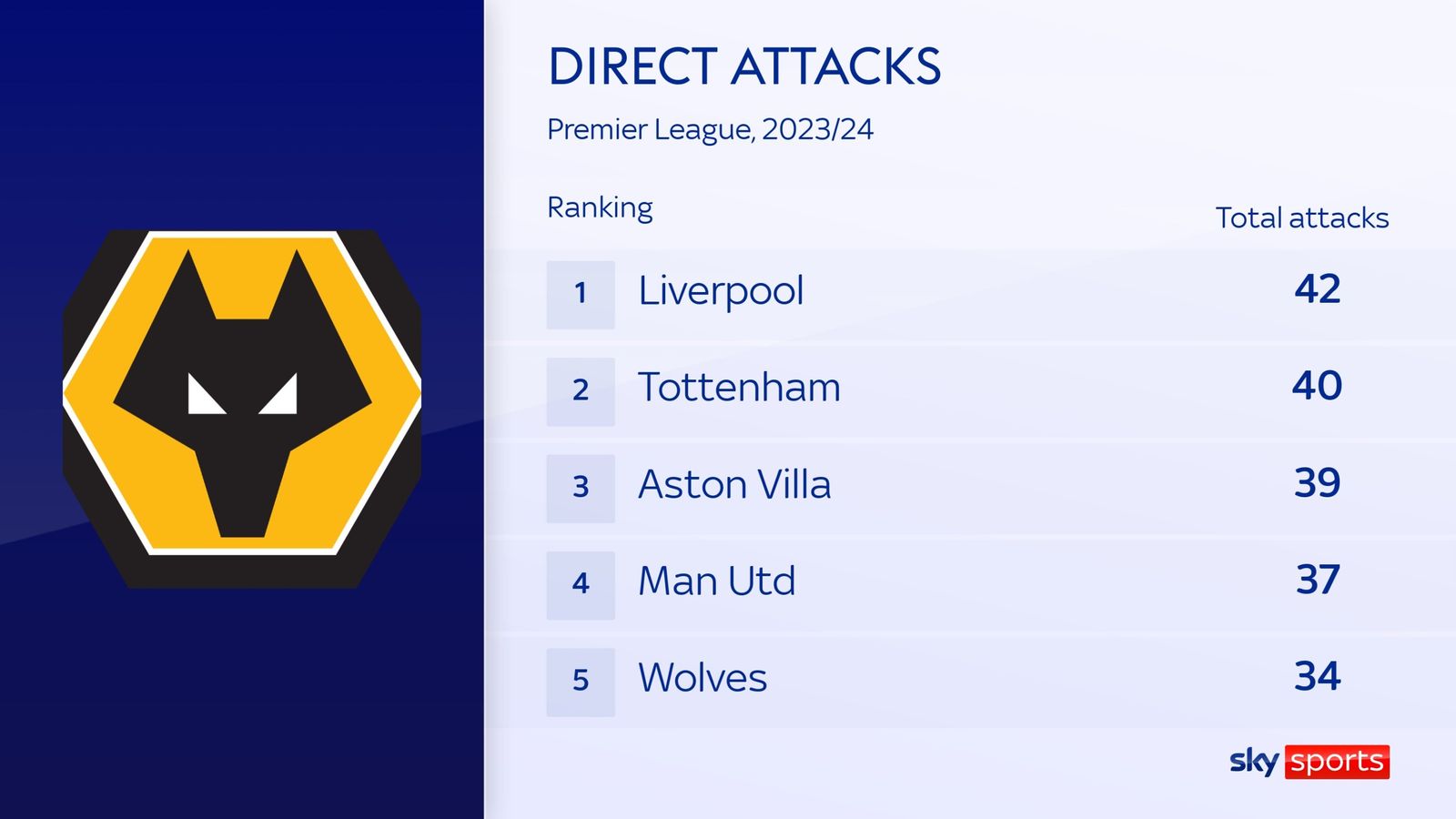Click the rank 5 number box

point(581,682)
